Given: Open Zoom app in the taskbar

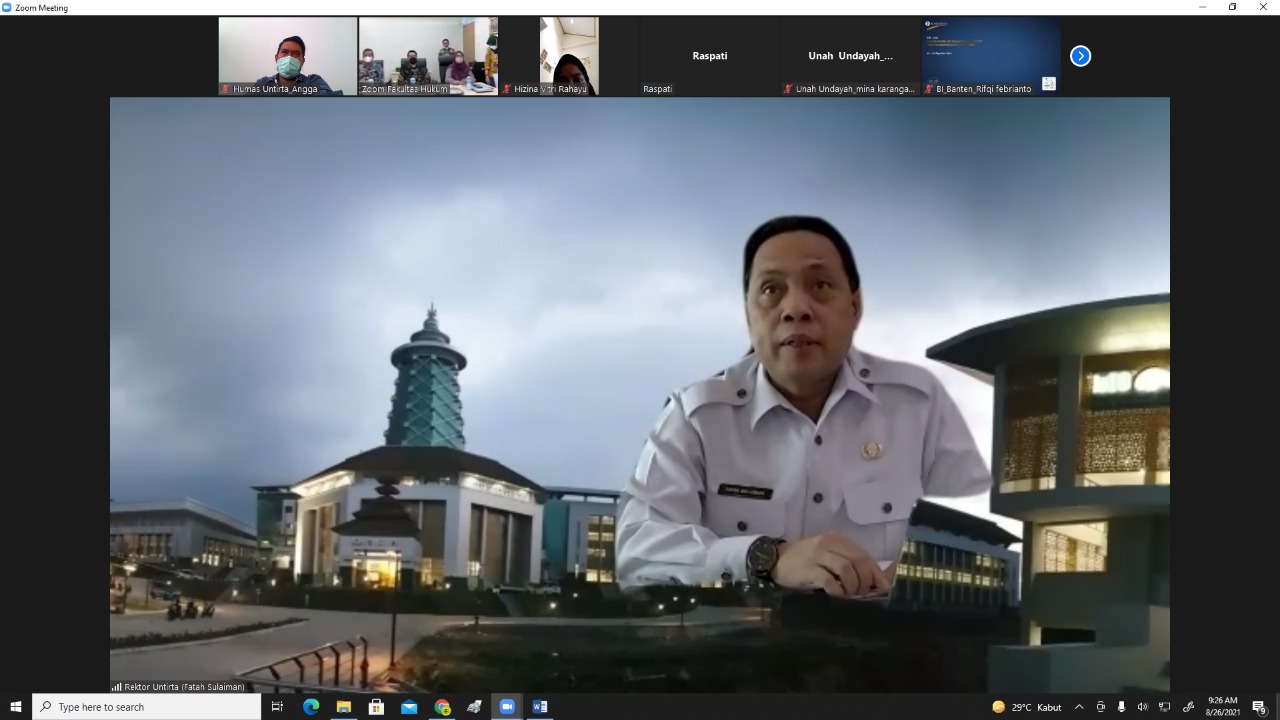Looking at the screenshot, I should [x=506, y=707].
